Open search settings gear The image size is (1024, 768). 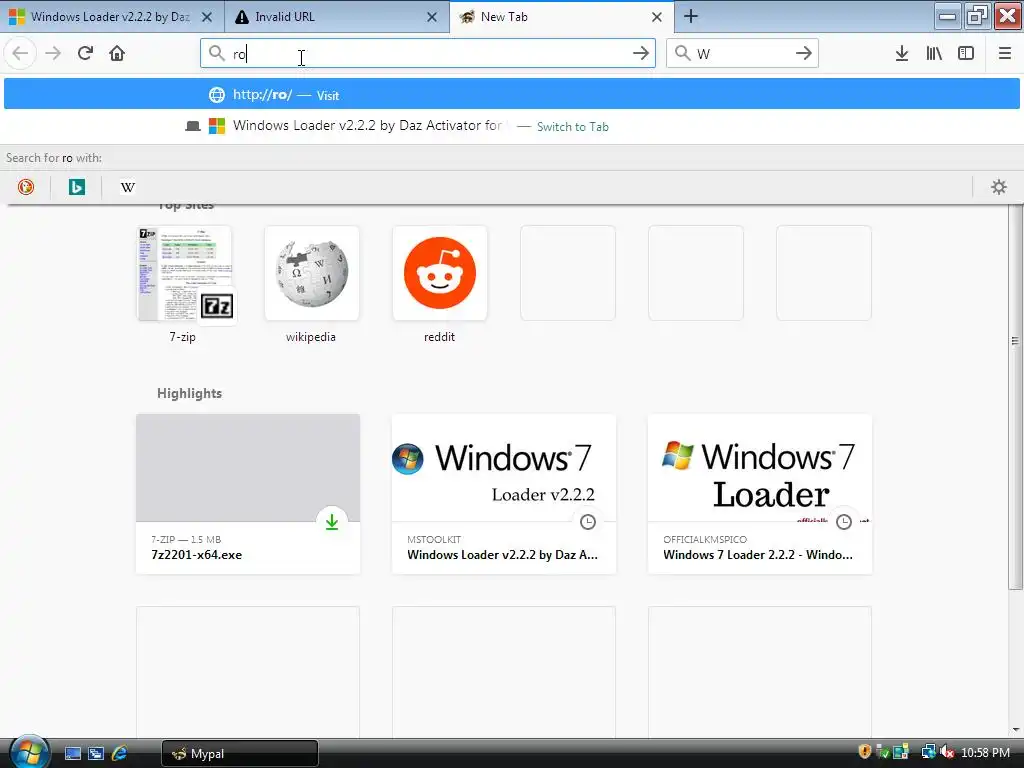pyautogui.click(x=999, y=187)
